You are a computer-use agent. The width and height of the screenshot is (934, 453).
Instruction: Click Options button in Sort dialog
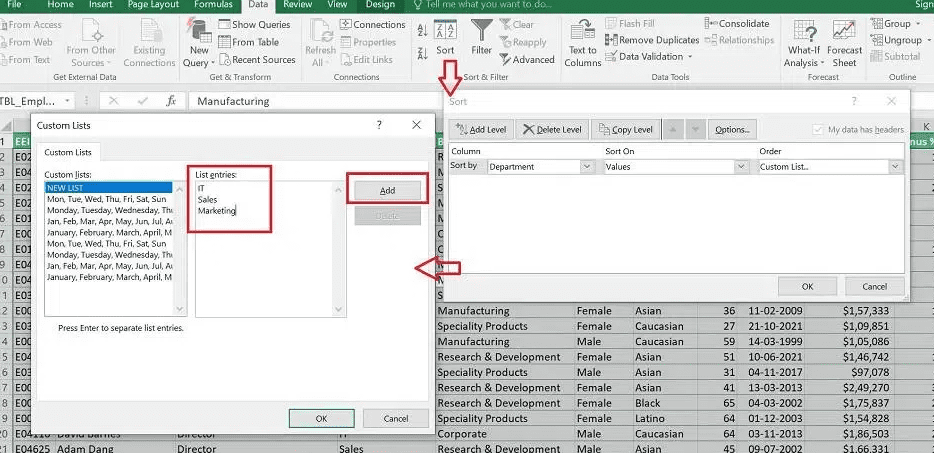(732, 130)
